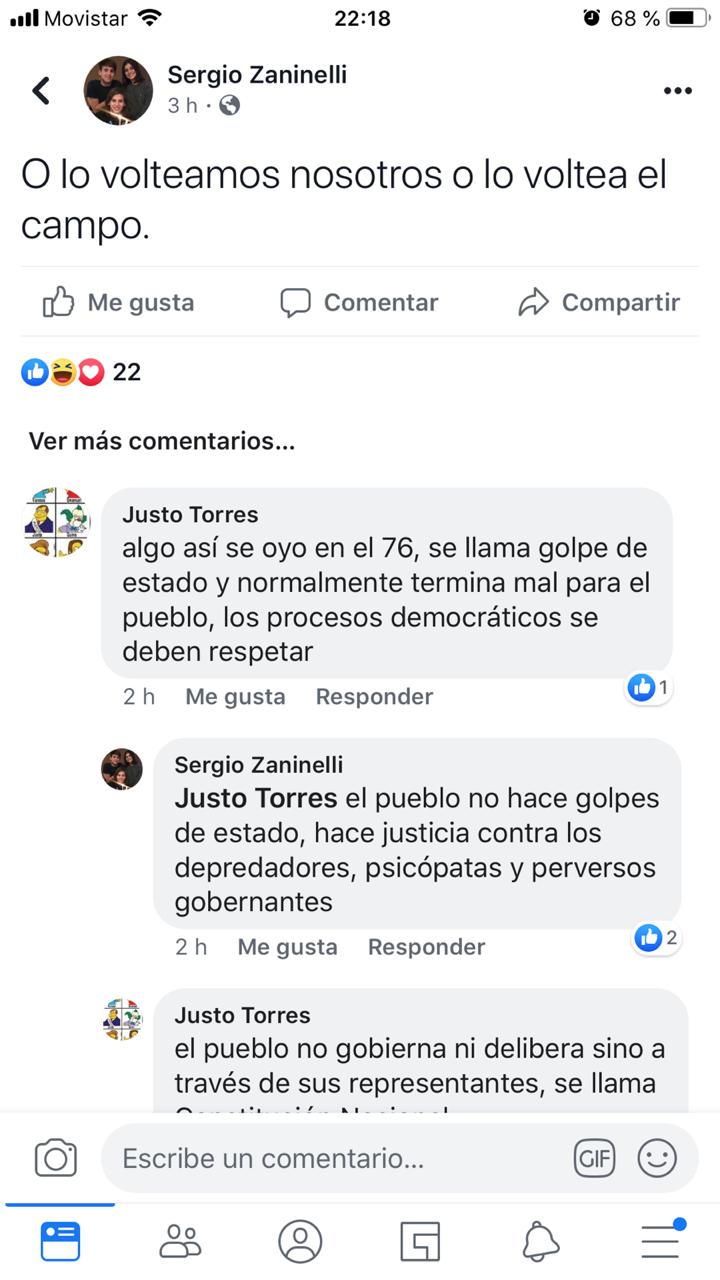Switch to the News Feed tab

coord(60,1241)
